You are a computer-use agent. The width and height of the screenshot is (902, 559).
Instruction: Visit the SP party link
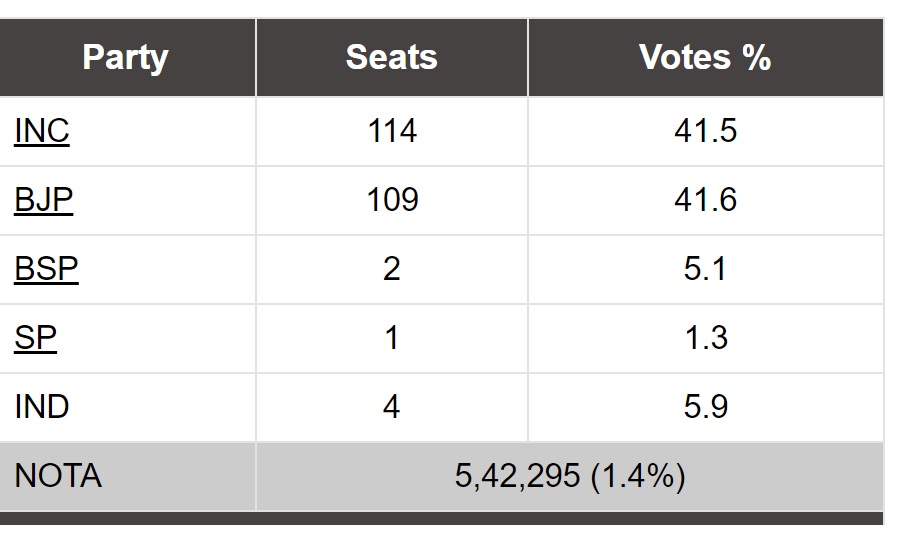tap(36, 338)
